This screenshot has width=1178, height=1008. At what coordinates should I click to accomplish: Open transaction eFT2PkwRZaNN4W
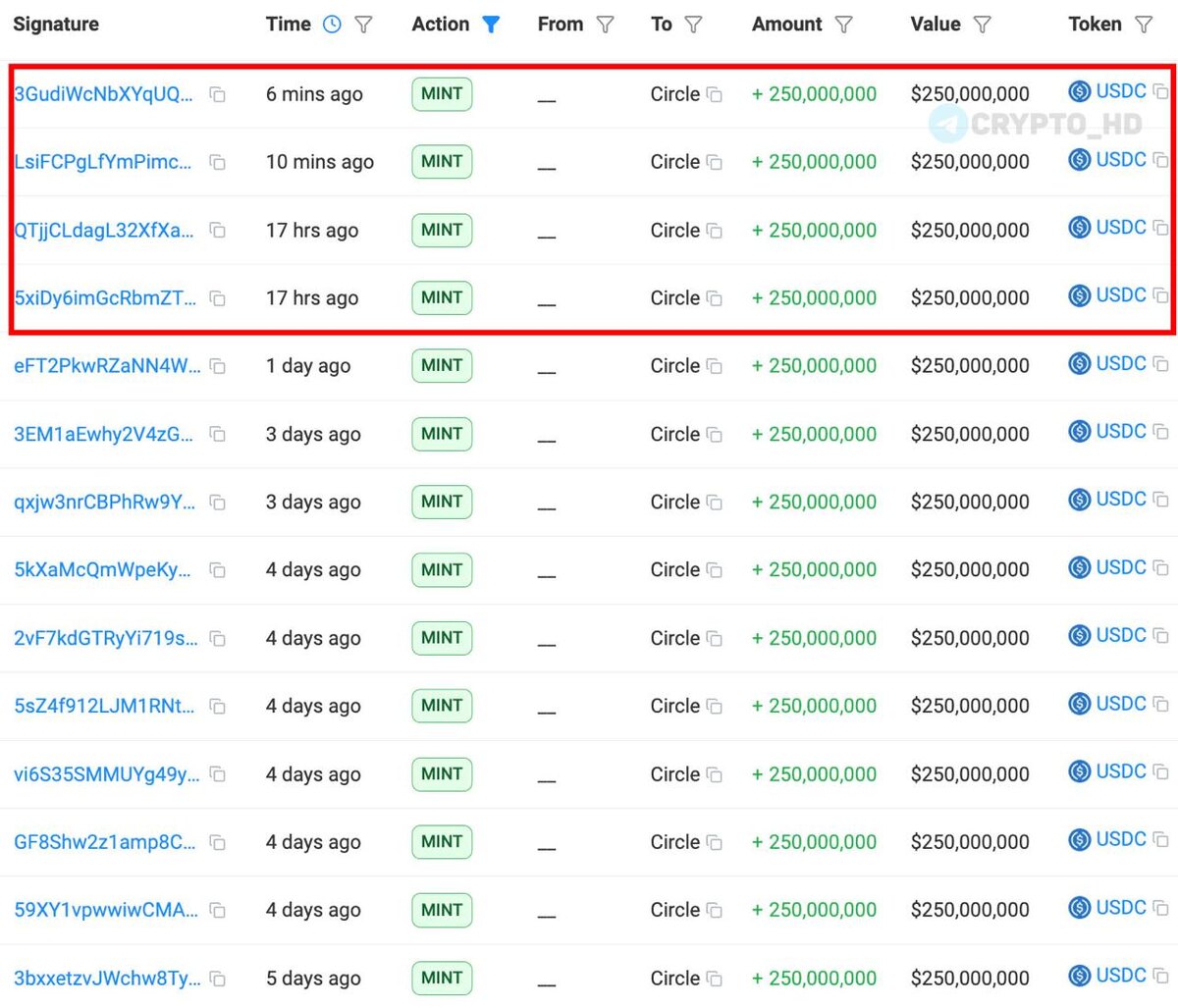[x=107, y=366]
